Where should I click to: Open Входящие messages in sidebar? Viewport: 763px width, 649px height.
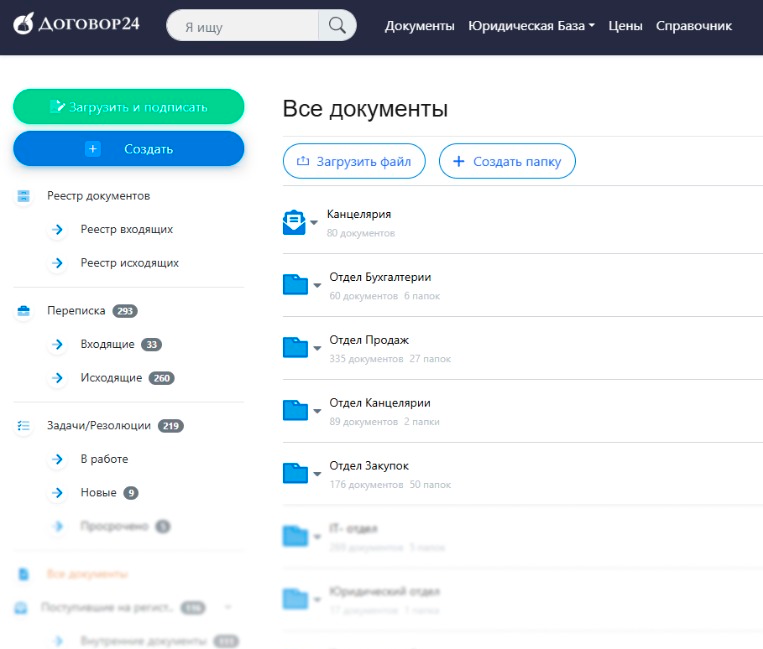pos(107,344)
